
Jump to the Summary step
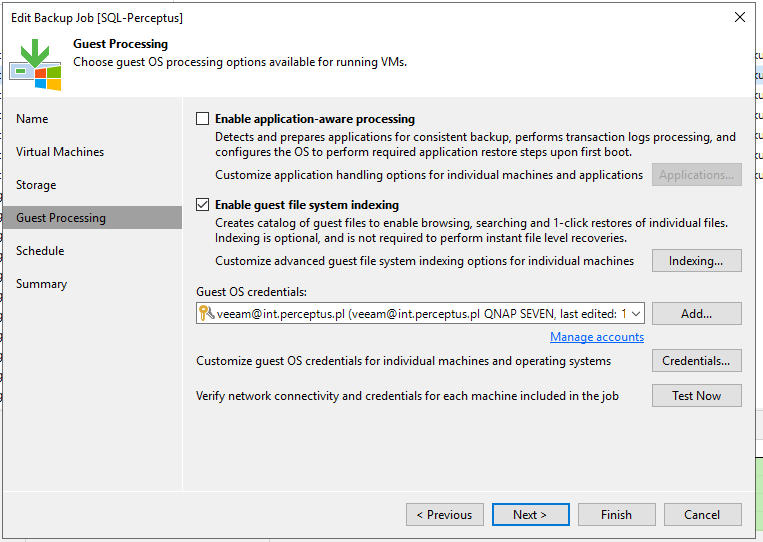41,284
